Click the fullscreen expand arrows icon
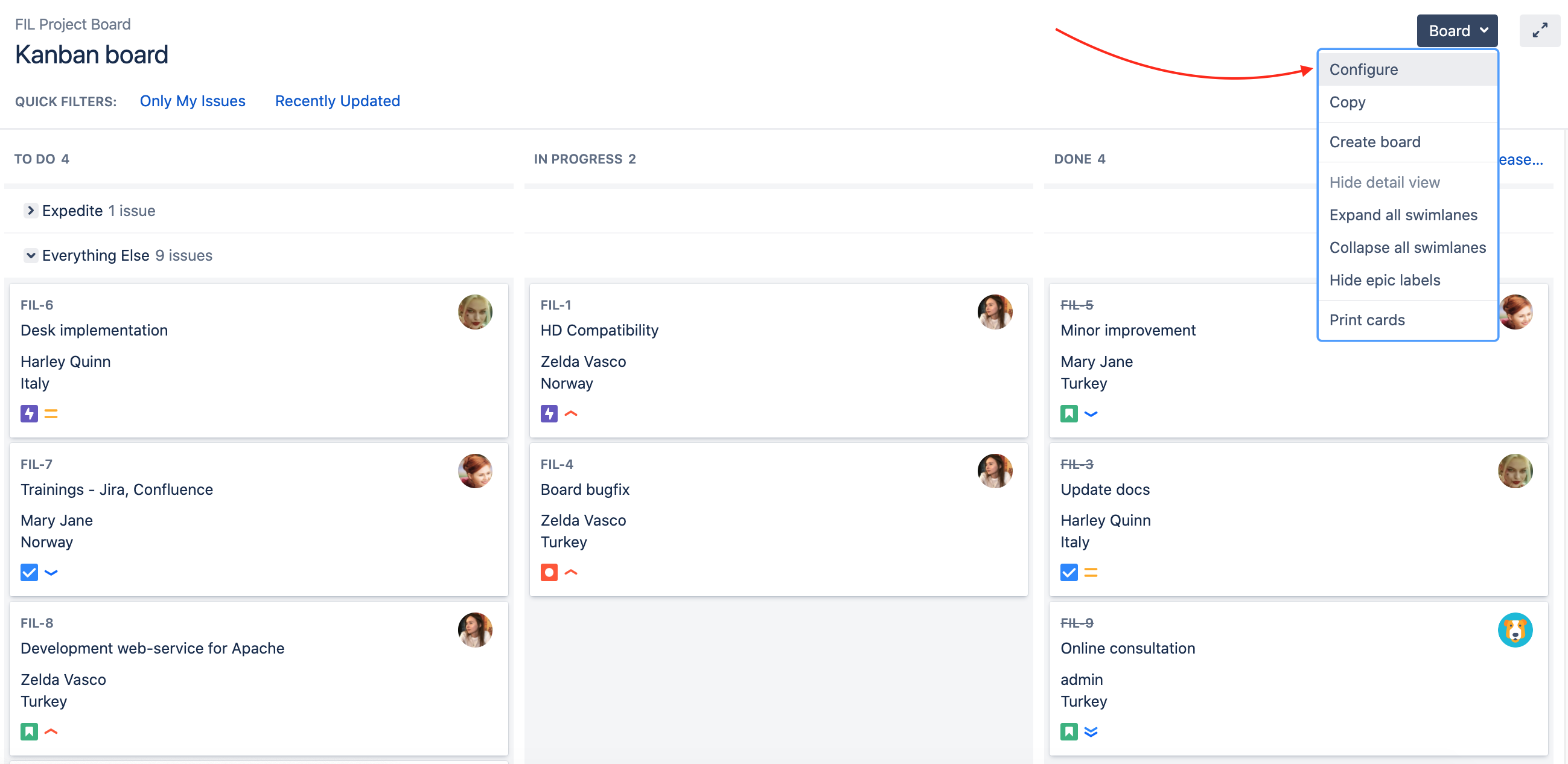The width and height of the screenshot is (1568, 764). click(x=1540, y=30)
